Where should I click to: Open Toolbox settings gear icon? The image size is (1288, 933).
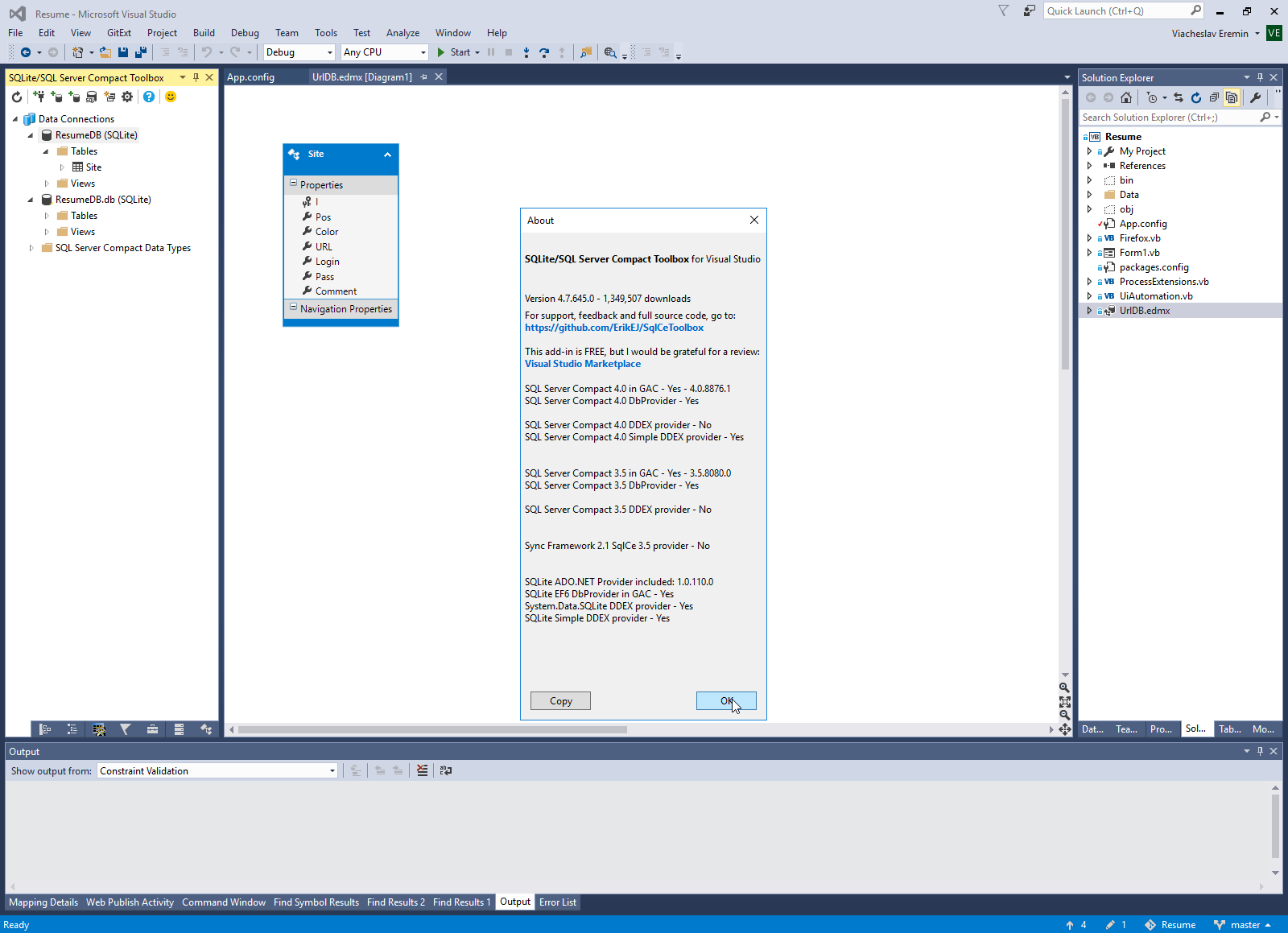click(127, 97)
